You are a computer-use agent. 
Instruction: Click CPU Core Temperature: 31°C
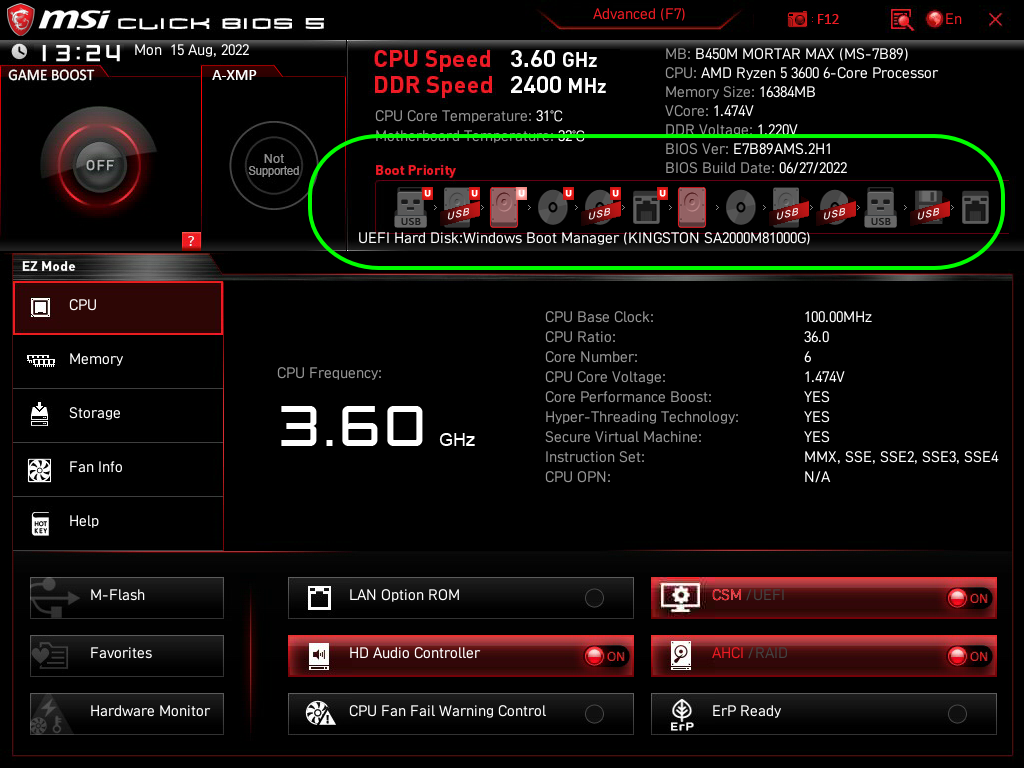point(469,116)
